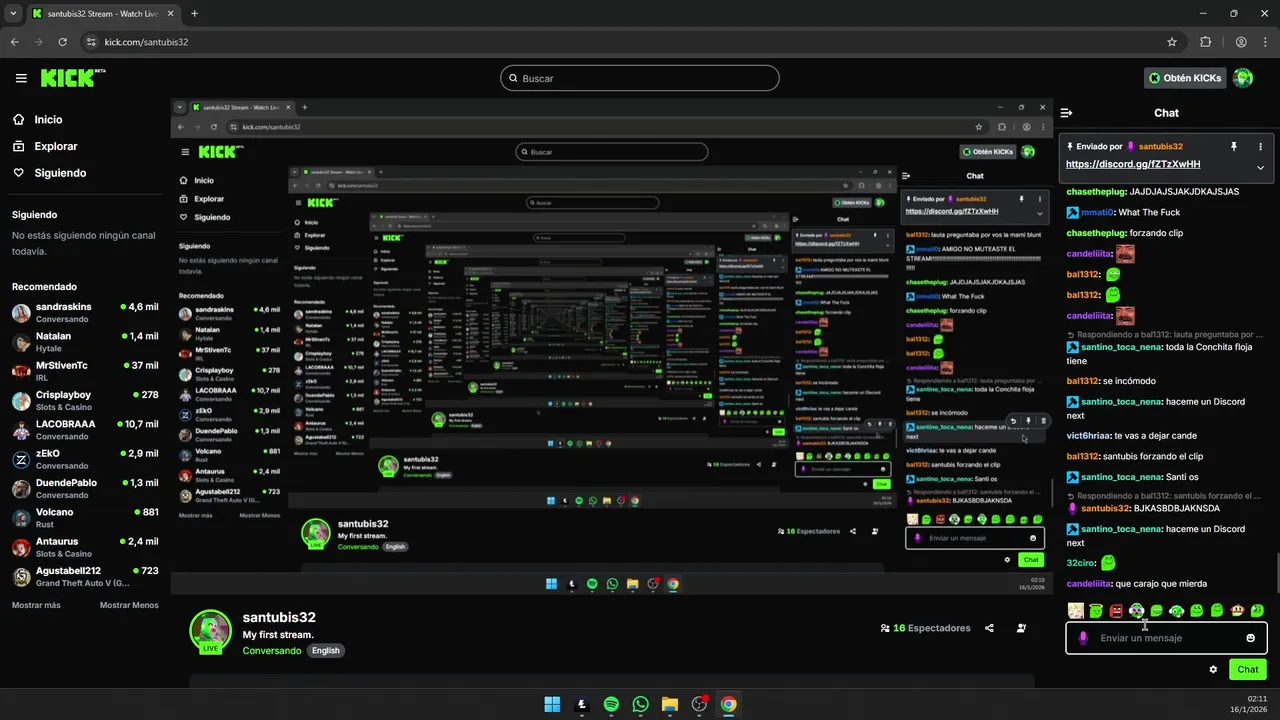
Task: Send message with main green Chat button
Action: (x=1247, y=669)
